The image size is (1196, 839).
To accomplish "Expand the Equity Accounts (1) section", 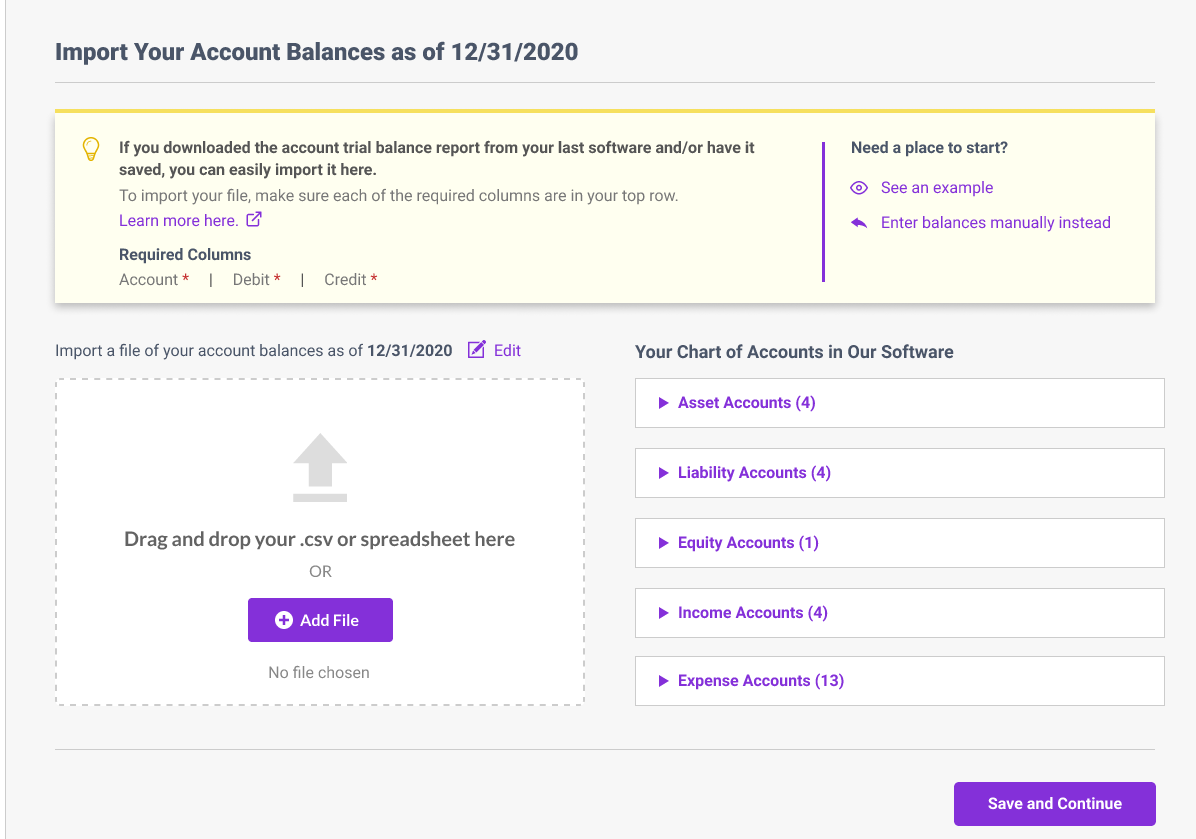I will coord(899,543).
